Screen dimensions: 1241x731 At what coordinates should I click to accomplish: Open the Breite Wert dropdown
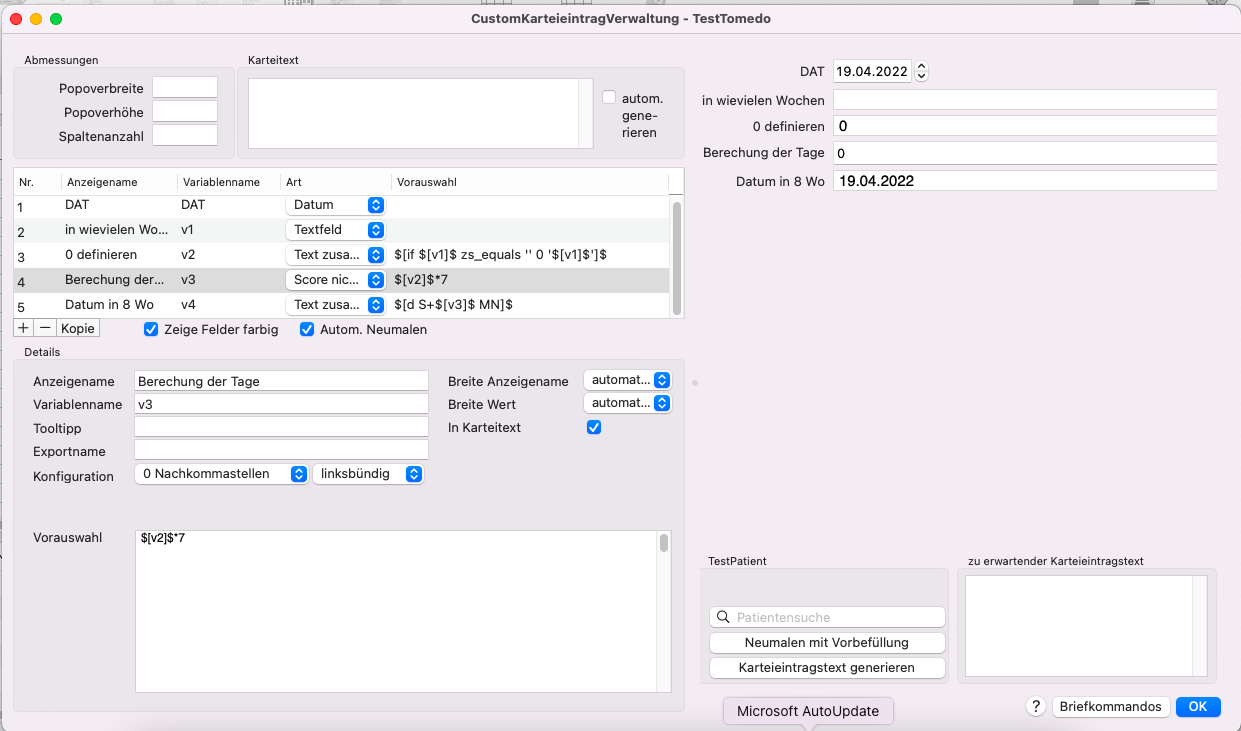point(627,403)
